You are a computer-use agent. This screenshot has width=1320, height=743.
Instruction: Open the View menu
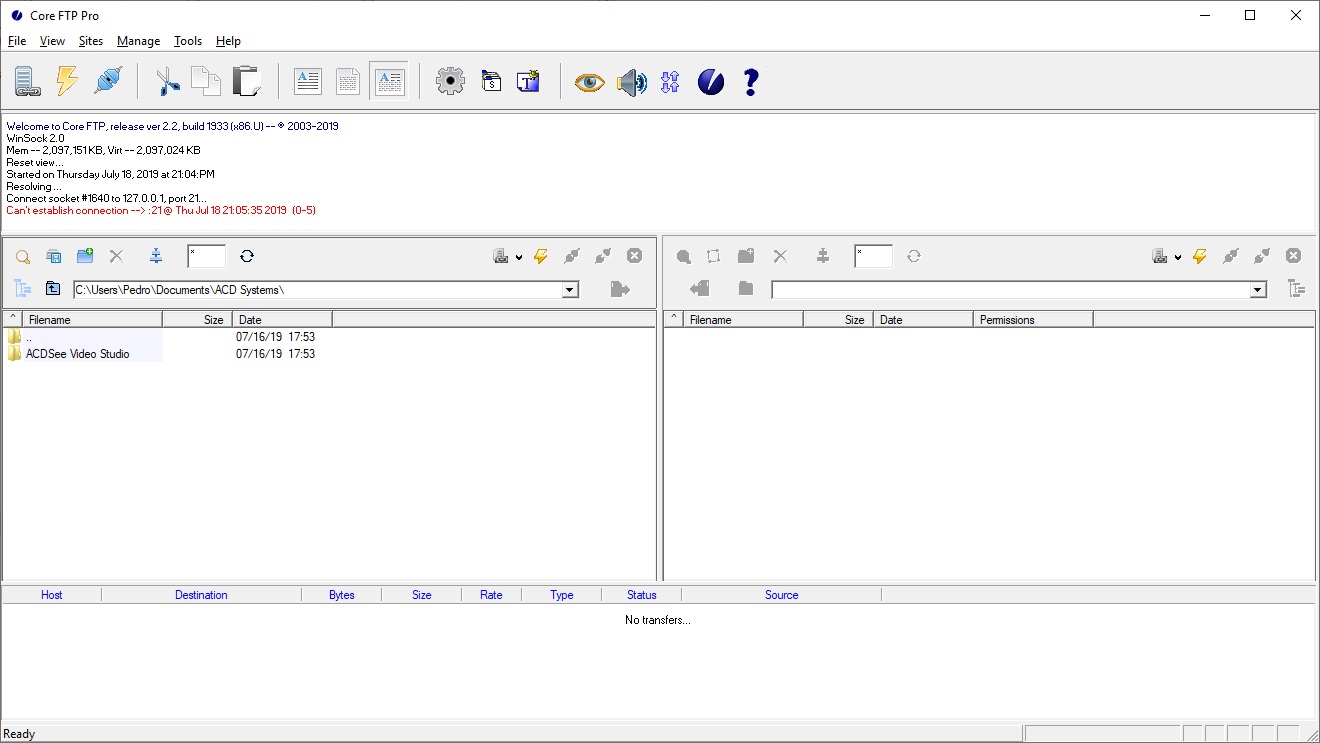52,41
